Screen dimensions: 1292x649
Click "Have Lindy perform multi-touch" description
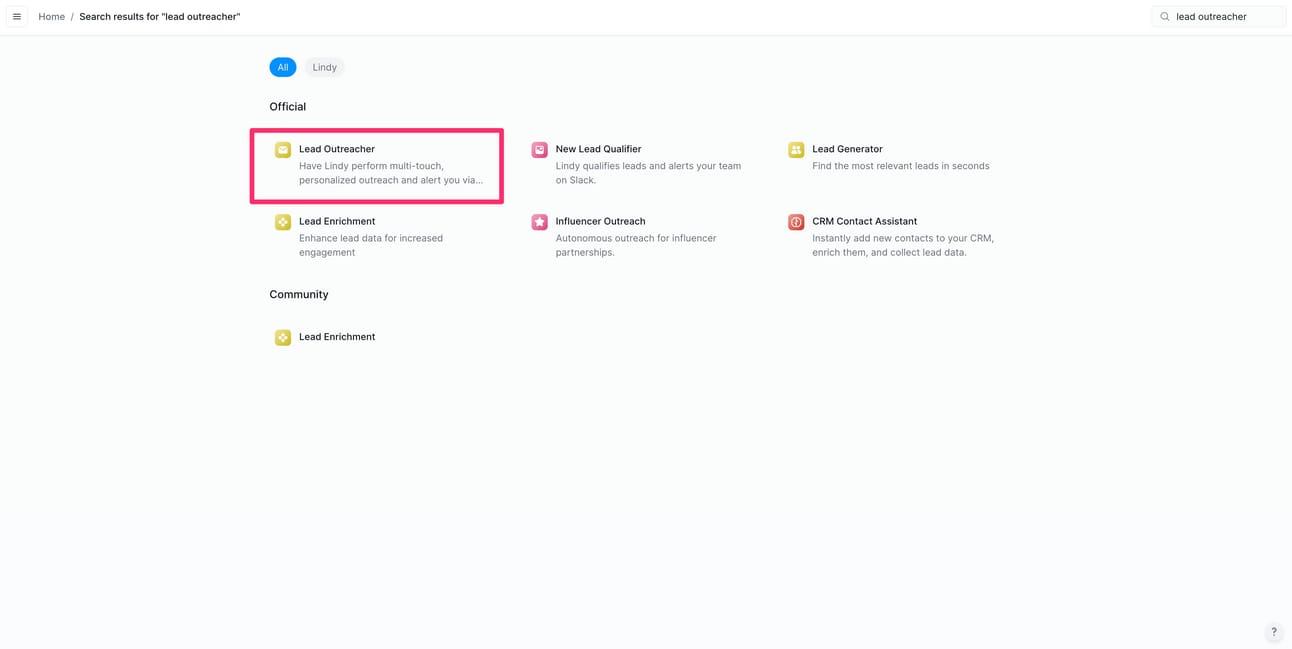(391, 173)
